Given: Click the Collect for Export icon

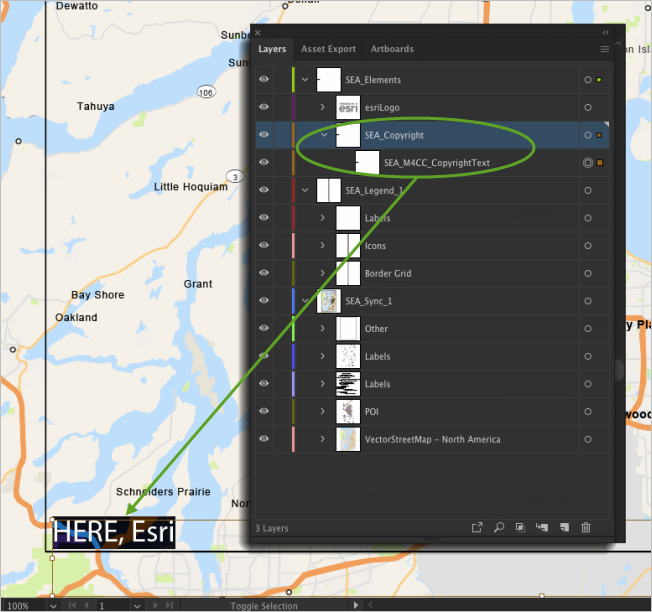Looking at the screenshot, I should coord(477,527).
